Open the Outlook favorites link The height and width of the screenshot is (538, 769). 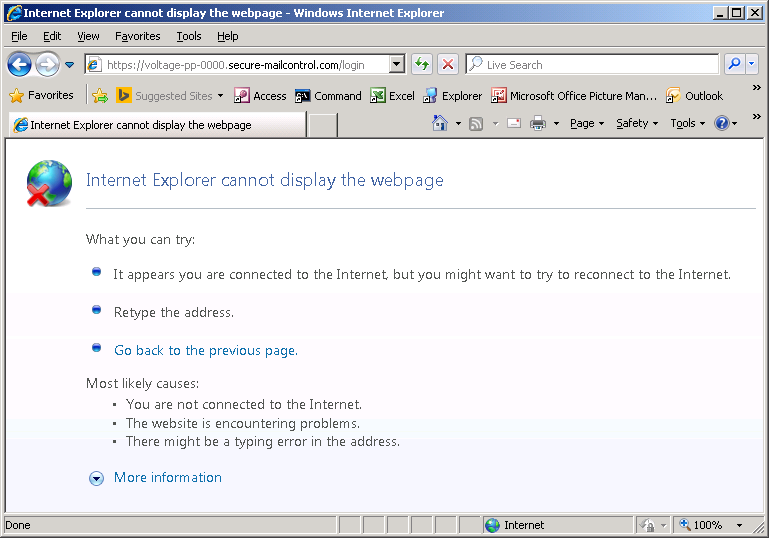point(694,96)
